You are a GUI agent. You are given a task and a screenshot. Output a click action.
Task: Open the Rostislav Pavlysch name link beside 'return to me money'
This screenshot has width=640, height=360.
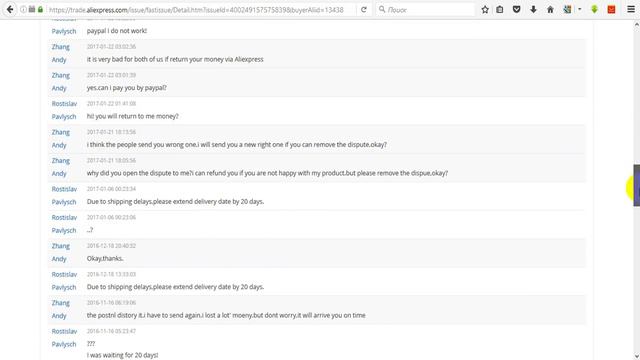[64, 110]
